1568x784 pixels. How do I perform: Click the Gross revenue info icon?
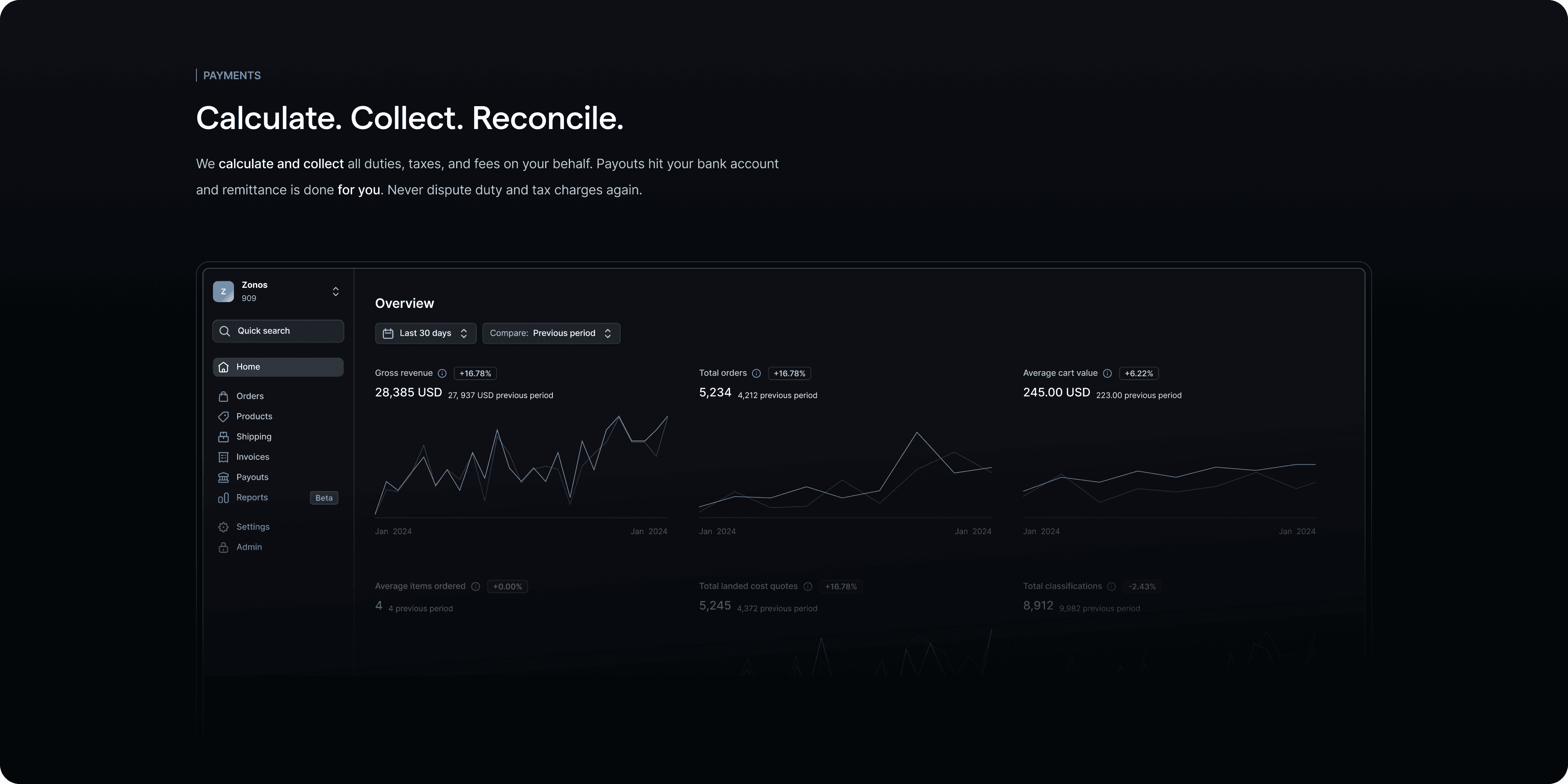tap(443, 374)
